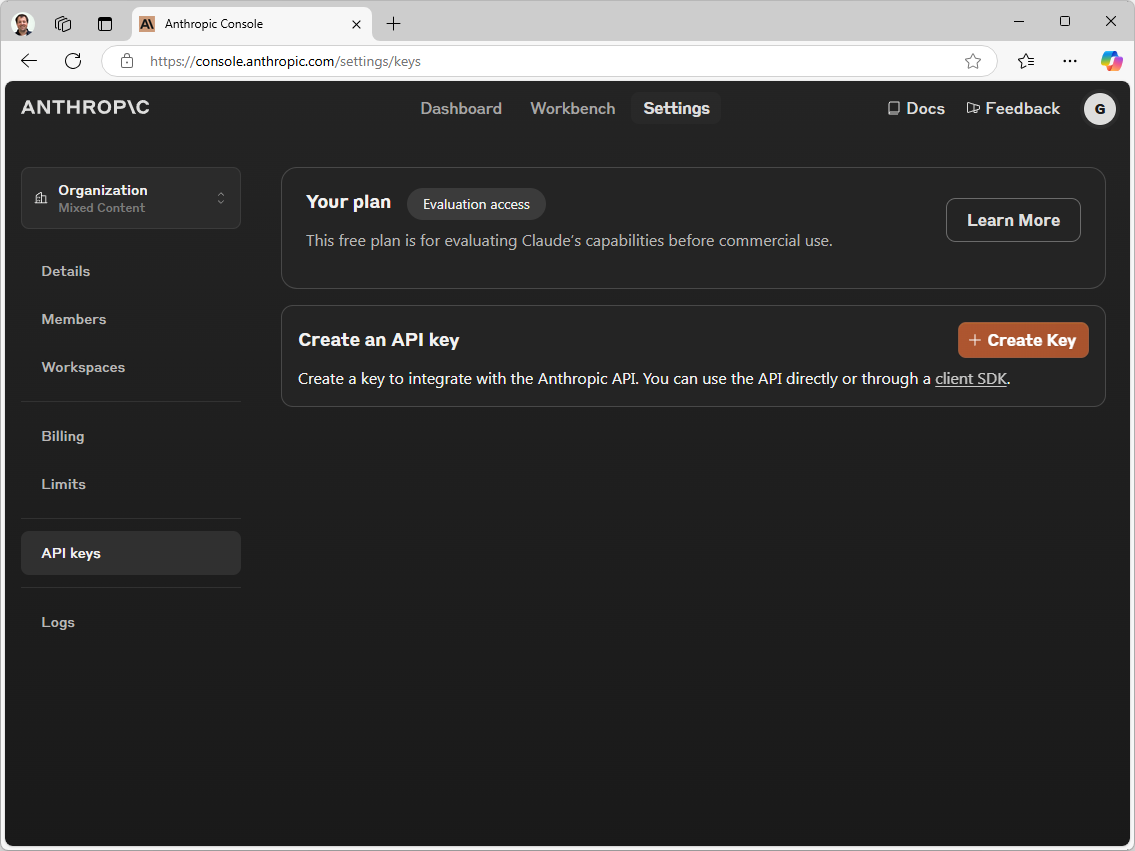This screenshot has width=1135, height=851.
Task: Open the browser profile picture menu
Action: click(x=23, y=23)
